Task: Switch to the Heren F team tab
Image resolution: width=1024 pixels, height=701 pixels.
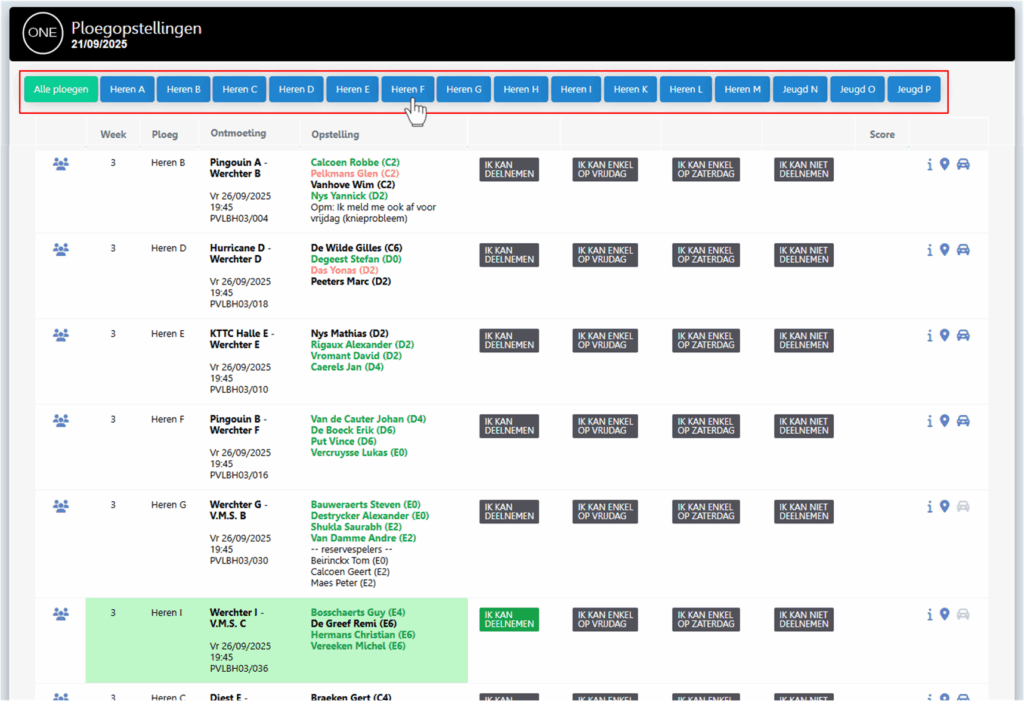Action: (x=407, y=89)
